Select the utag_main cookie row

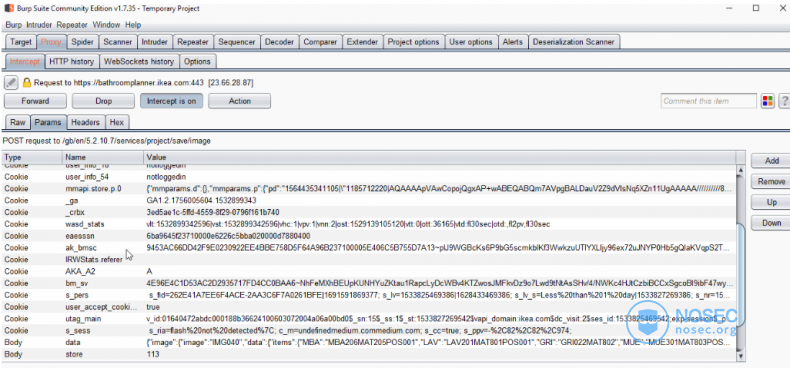(x=368, y=319)
